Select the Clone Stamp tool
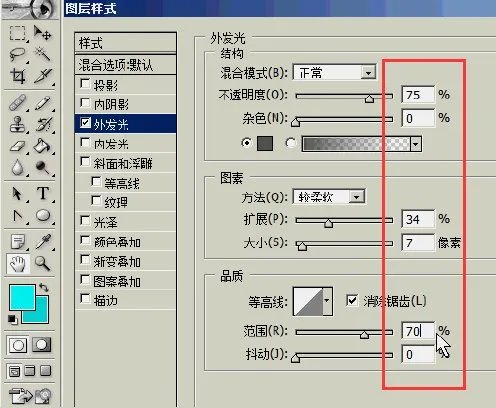 17,124
